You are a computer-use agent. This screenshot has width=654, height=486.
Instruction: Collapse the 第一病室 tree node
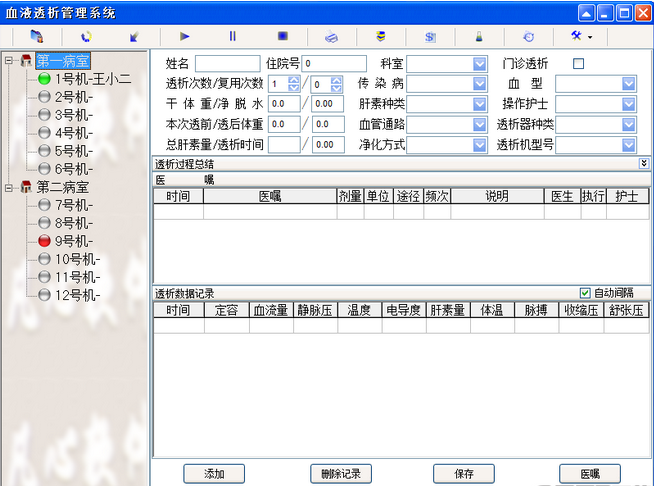coord(9,61)
